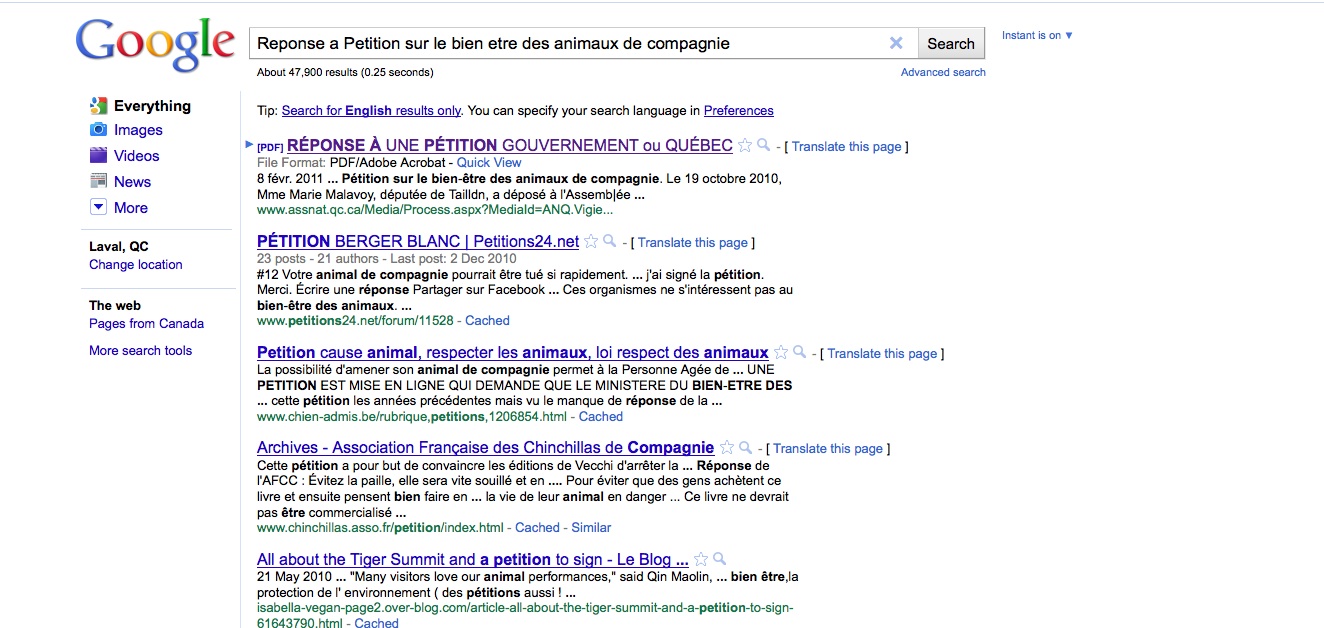The width and height of the screenshot is (1324, 628).
Task: Click the News newspaper icon
Action: pos(98,182)
